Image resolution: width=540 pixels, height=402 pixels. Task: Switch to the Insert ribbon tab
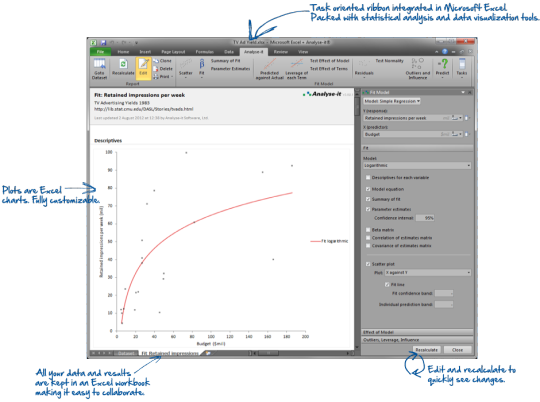pyautogui.click(x=145, y=52)
